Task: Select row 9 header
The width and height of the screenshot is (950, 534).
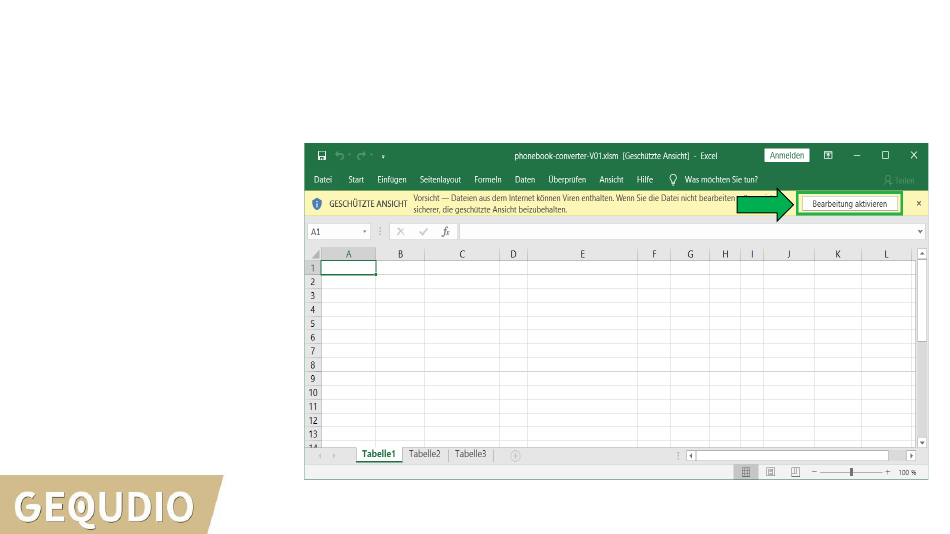Action: (x=313, y=379)
